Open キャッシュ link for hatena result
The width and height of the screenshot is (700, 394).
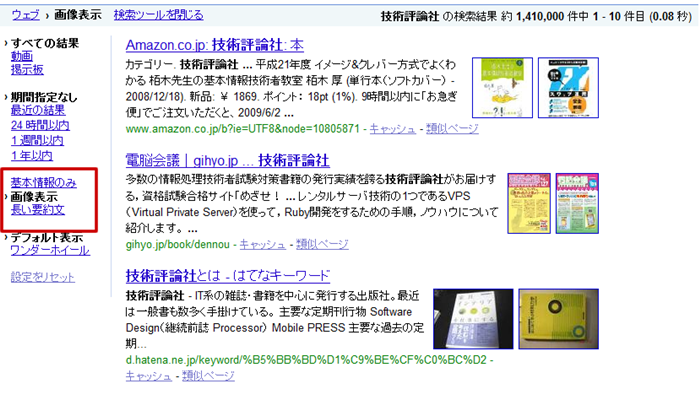[x=149, y=376]
